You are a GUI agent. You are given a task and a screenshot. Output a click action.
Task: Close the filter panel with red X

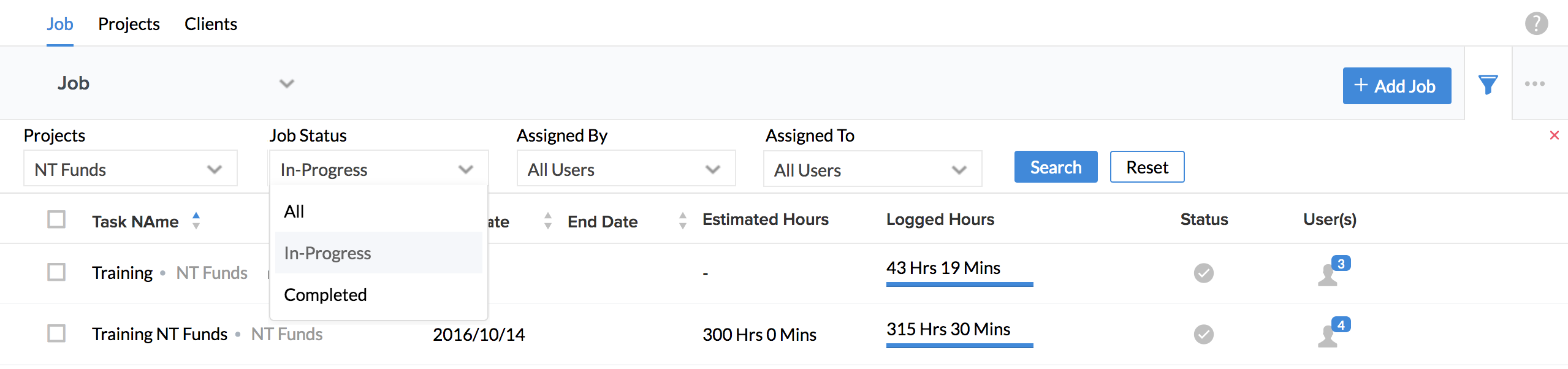pos(1554,135)
